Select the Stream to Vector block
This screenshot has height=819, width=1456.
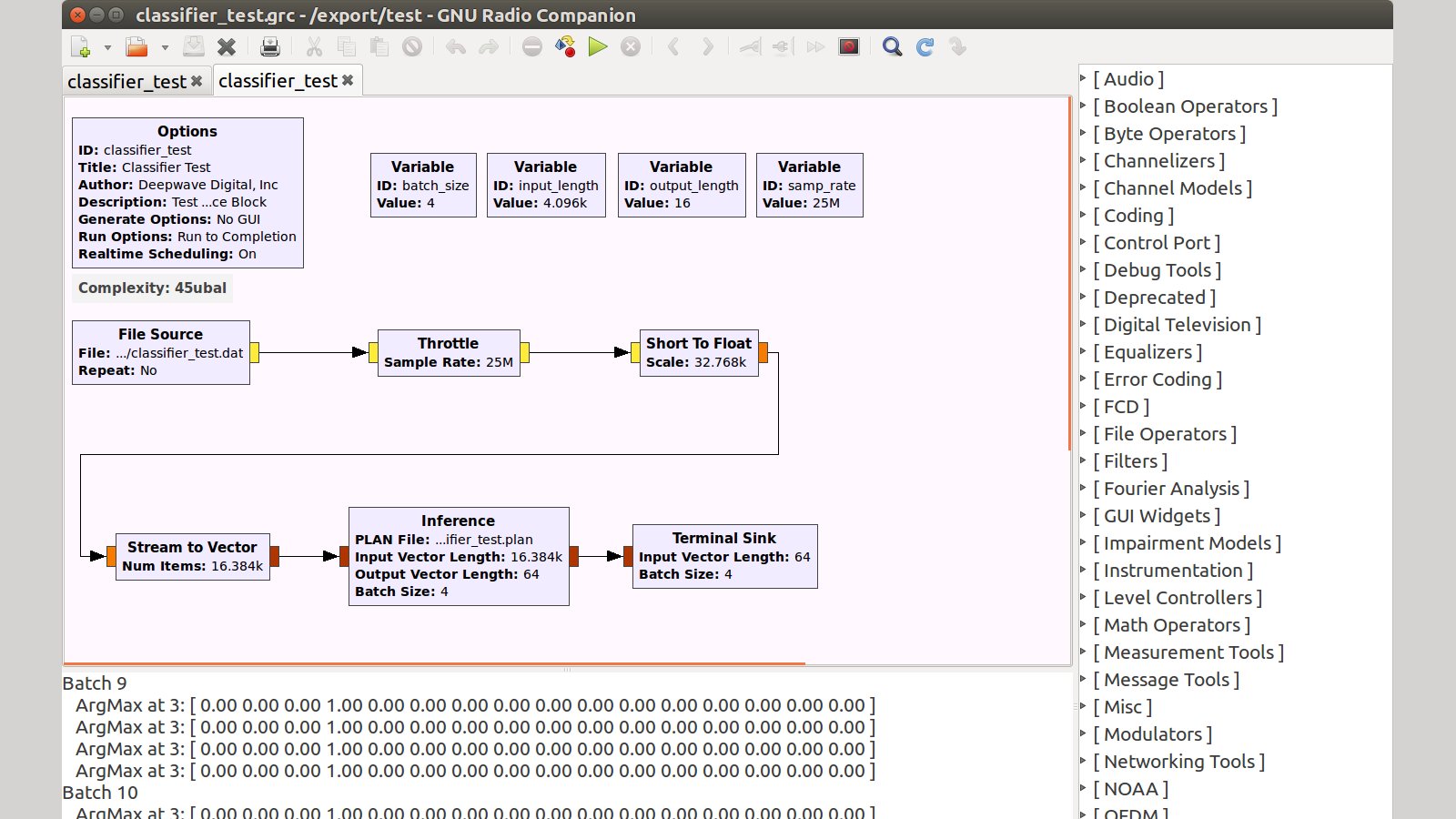coord(192,556)
